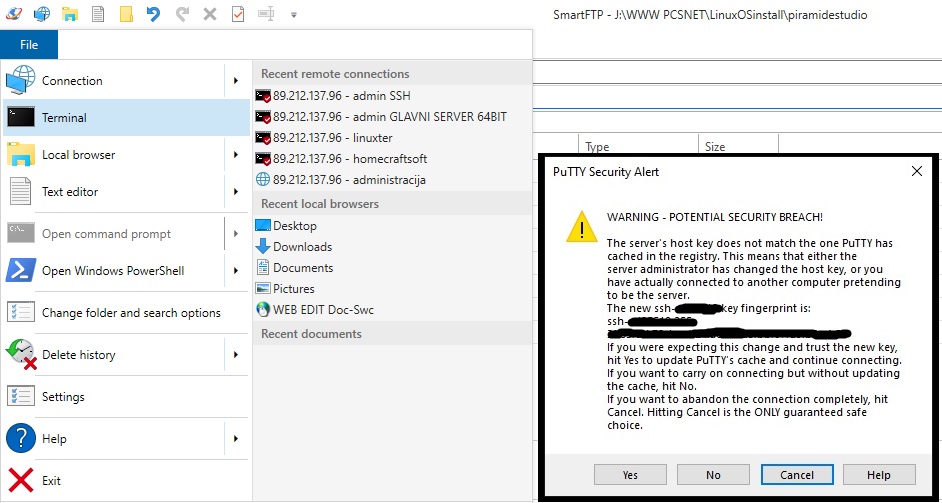Click the local browser folder icon in toolbar
The width and height of the screenshot is (942, 503).
(x=70, y=13)
